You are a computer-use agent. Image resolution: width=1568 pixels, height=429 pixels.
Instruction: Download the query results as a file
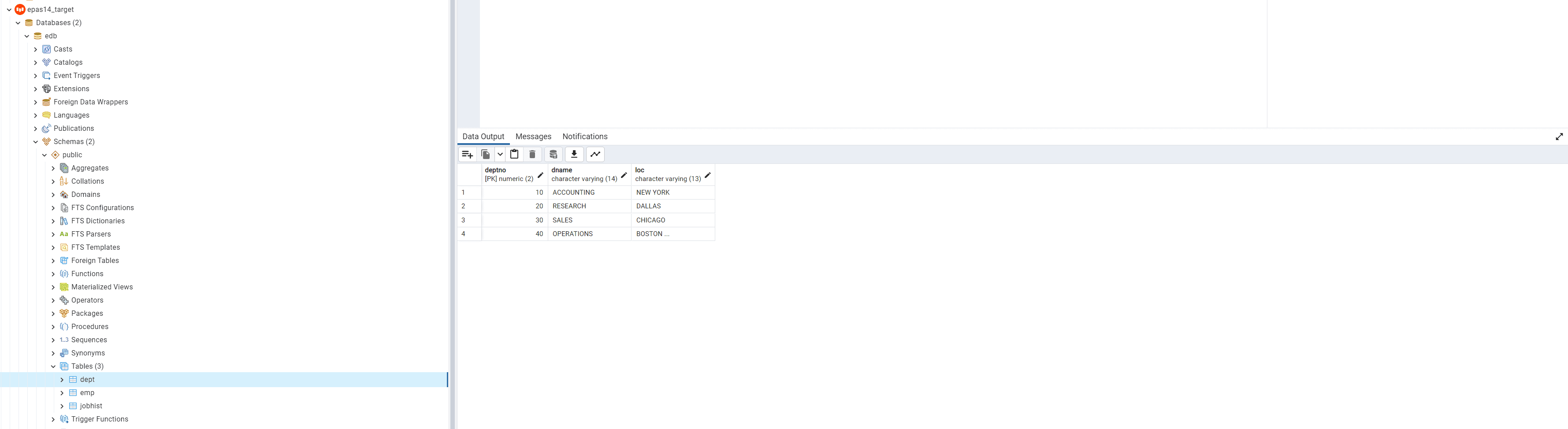(x=573, y=154)
